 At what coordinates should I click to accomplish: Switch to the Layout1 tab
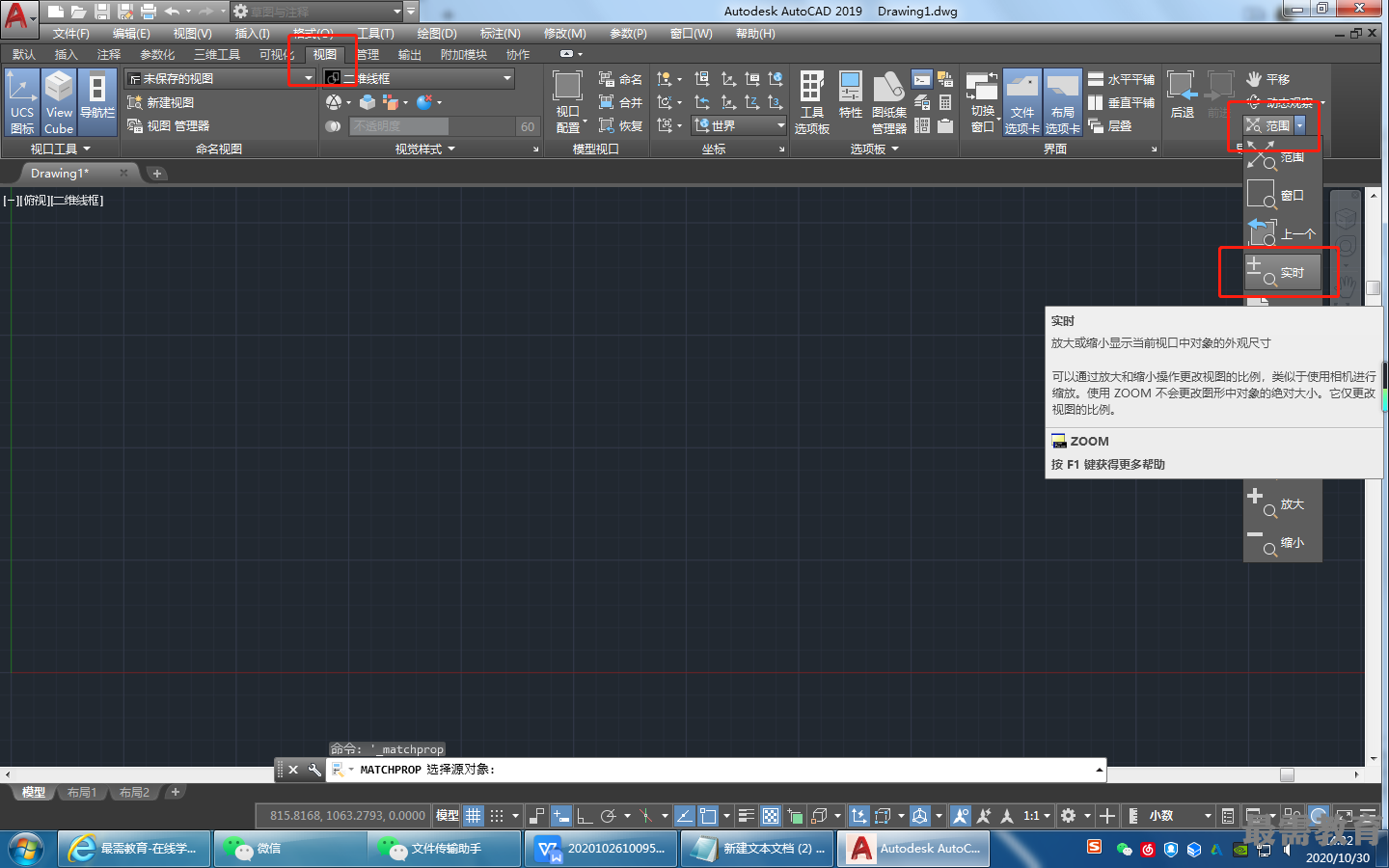[82, 793]
